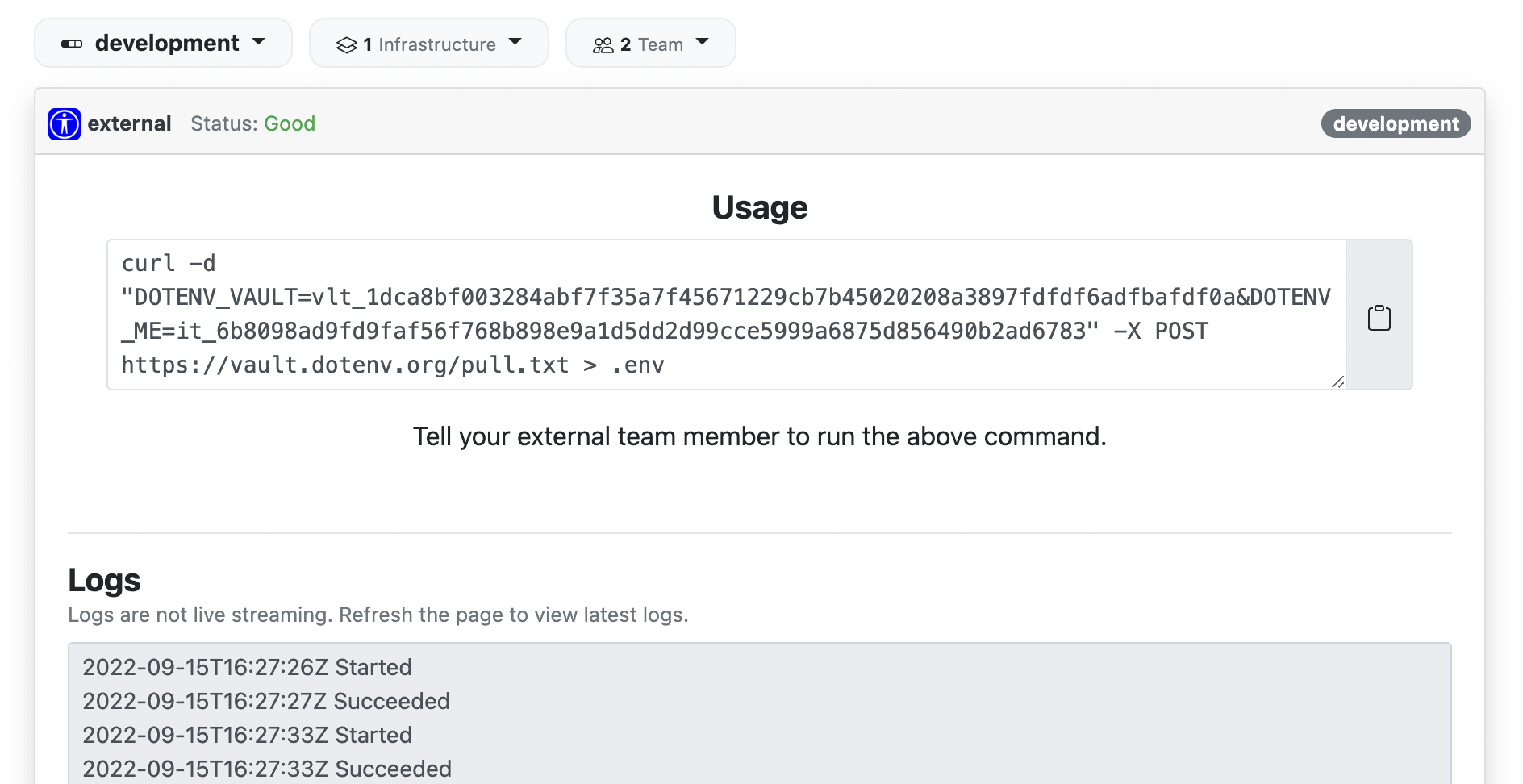
Task: Click the external integration name
Action: coord(129,123)
